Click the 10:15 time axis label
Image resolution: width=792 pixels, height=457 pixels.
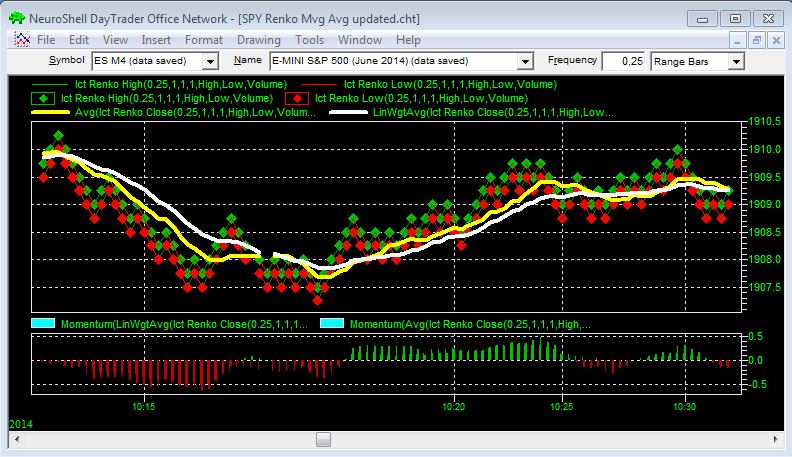pyautogui.click(x=144, y=407)
